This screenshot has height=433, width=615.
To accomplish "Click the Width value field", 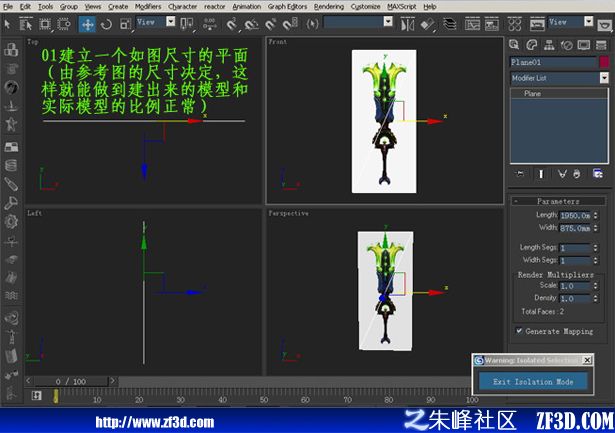I will [x=575, y=228].
